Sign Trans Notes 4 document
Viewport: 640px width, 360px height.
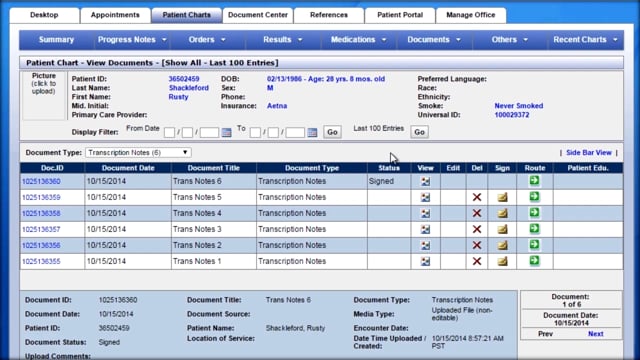(x=502, y=213)
